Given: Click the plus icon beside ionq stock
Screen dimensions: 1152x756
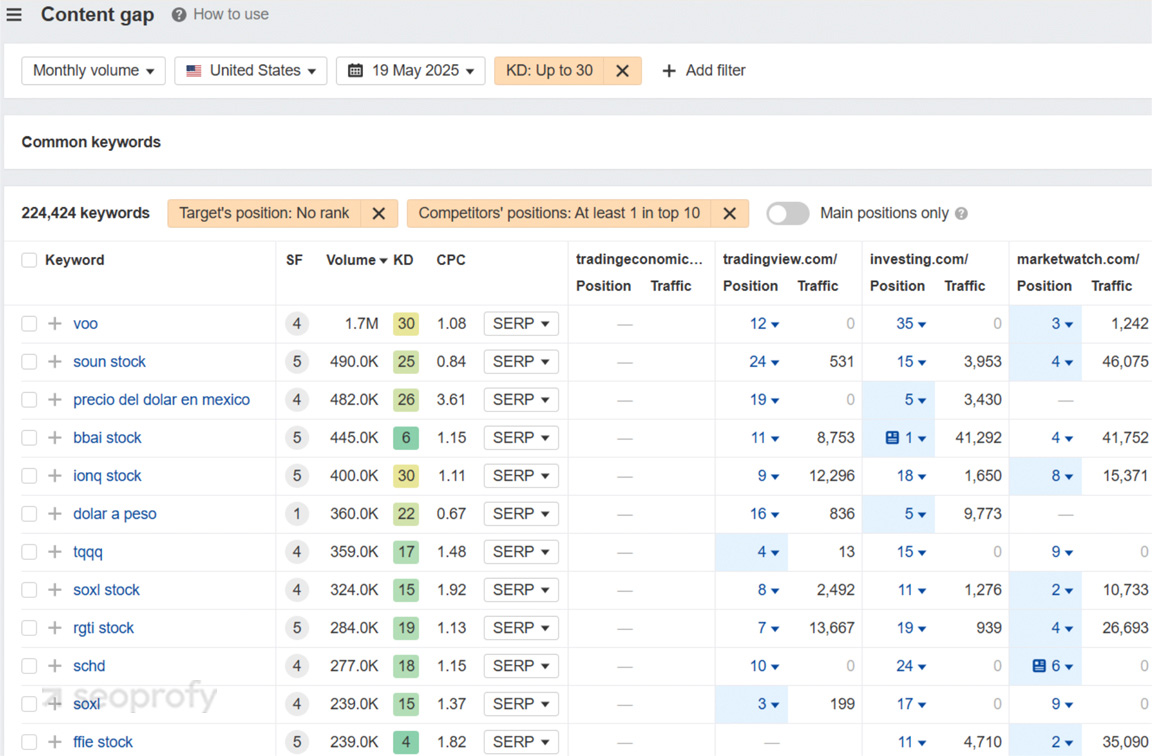Looking at the screenshot, I should [55, 475].
